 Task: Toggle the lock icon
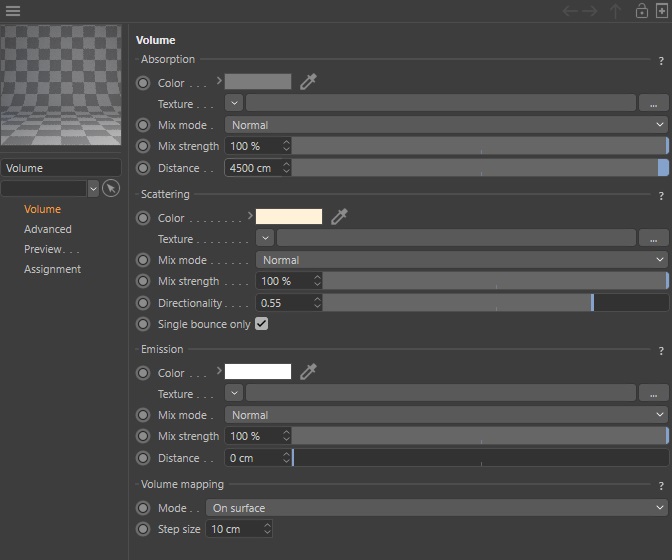tap(642, 11)
